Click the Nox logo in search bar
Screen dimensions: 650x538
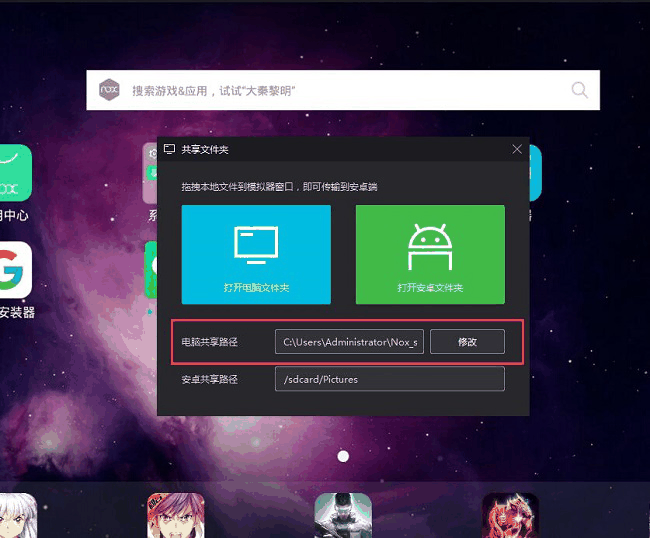pos(109,90)
